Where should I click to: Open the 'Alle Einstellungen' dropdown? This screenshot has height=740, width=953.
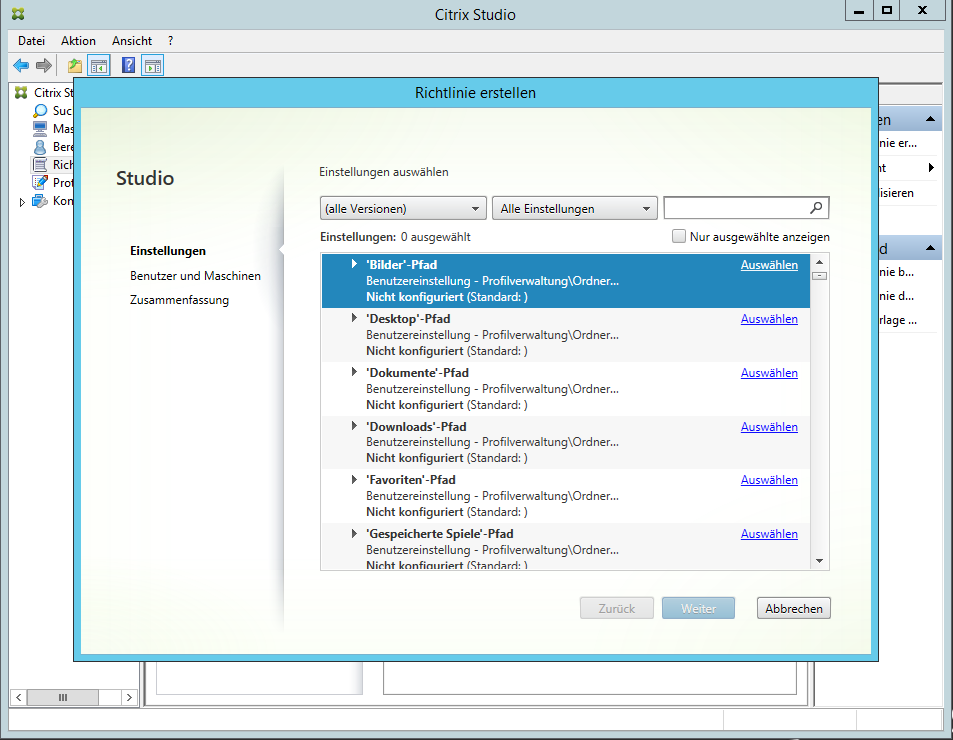(575, 208)
